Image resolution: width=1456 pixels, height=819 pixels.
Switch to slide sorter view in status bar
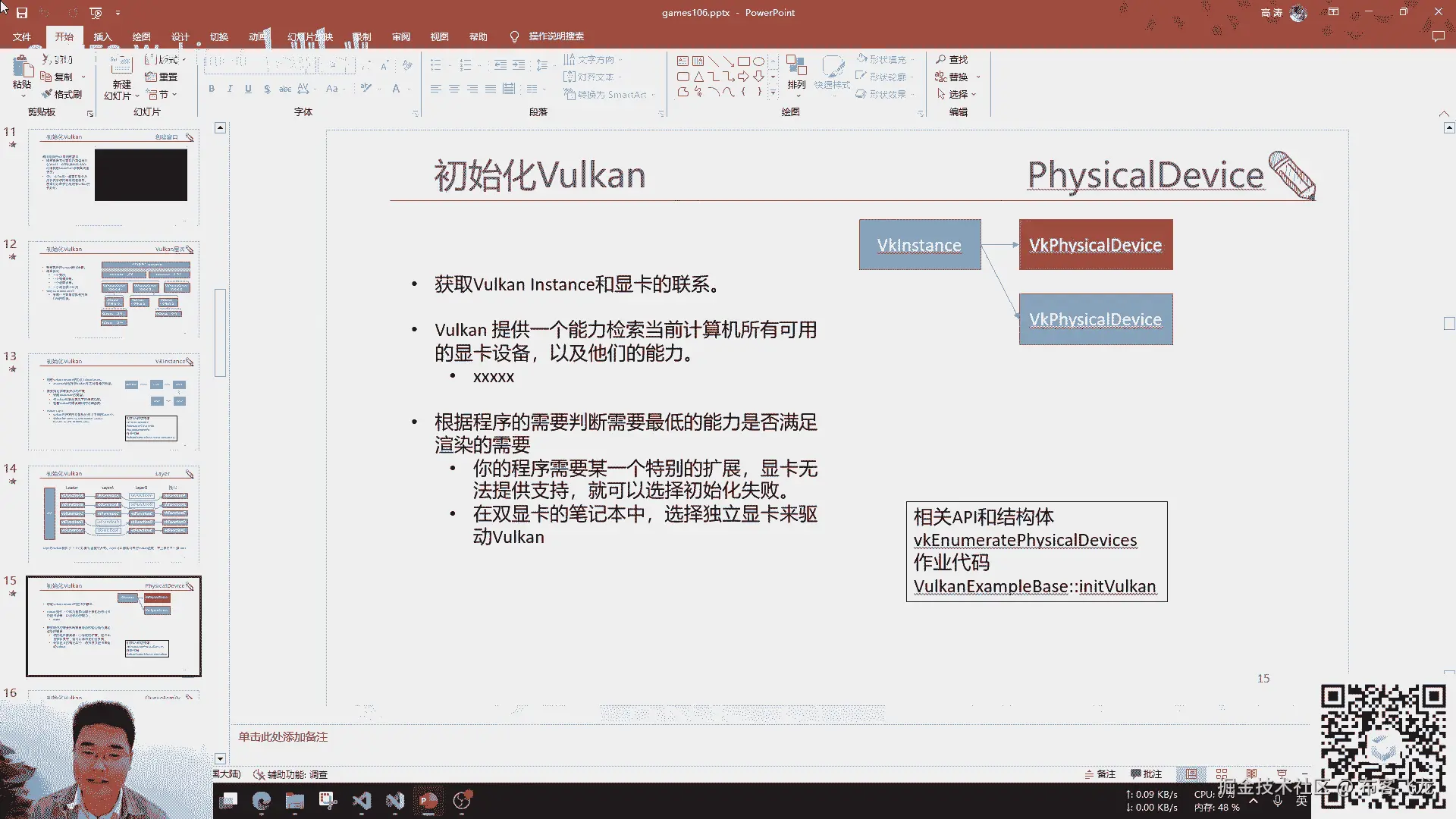pyautogui.click(x=1221, y=774)
